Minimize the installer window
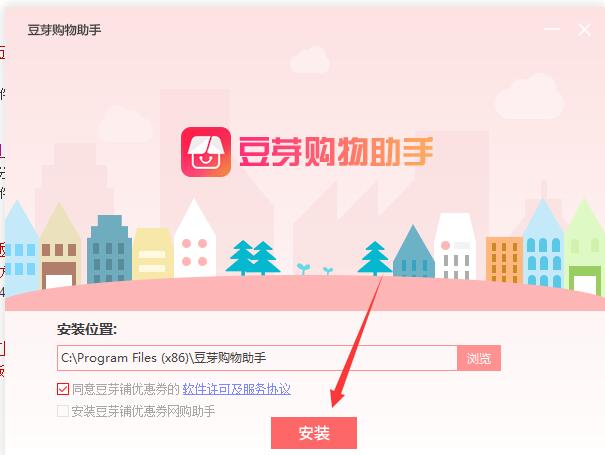Screen dimensions: 605x455 (x=552, y=29)
